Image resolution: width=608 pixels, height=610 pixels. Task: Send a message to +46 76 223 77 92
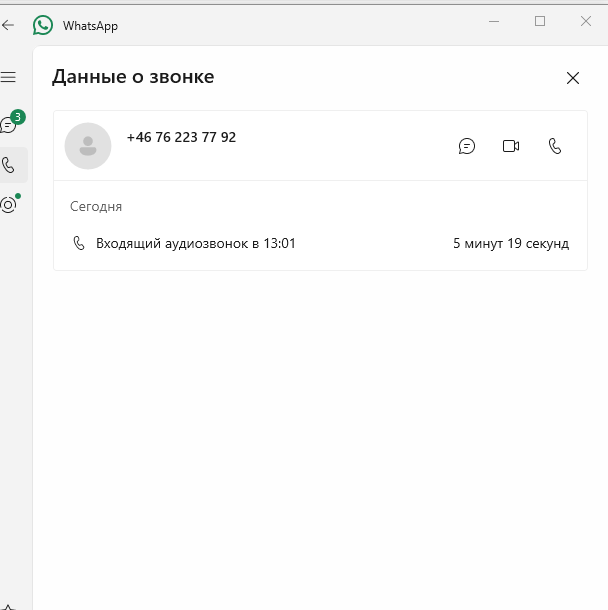(467, 146)
